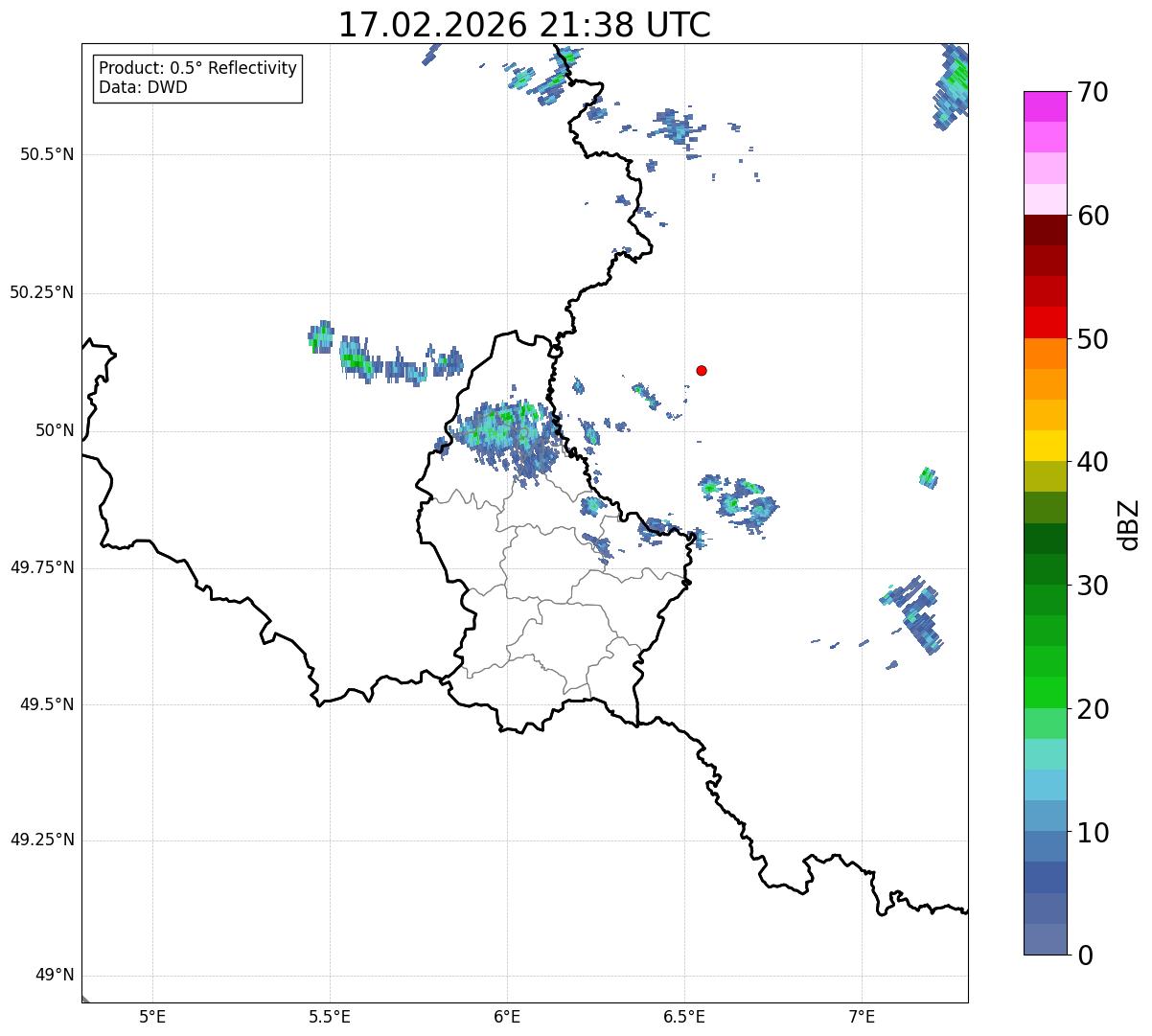Click the 0 tick label on colorbar

click(x=1085, y=955)
